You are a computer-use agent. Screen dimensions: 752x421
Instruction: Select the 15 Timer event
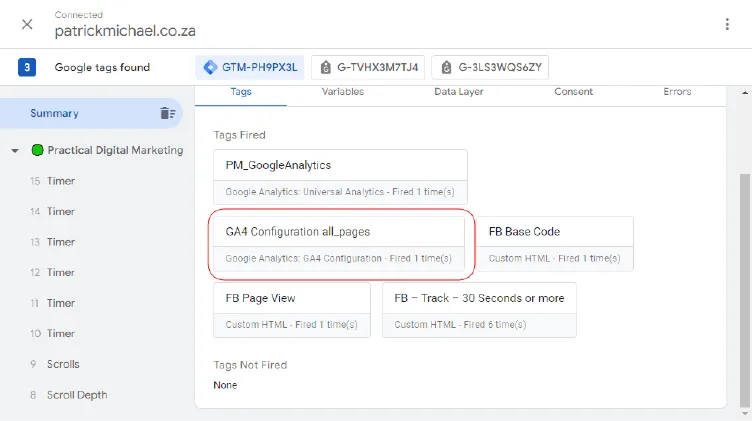click(60, 181)
